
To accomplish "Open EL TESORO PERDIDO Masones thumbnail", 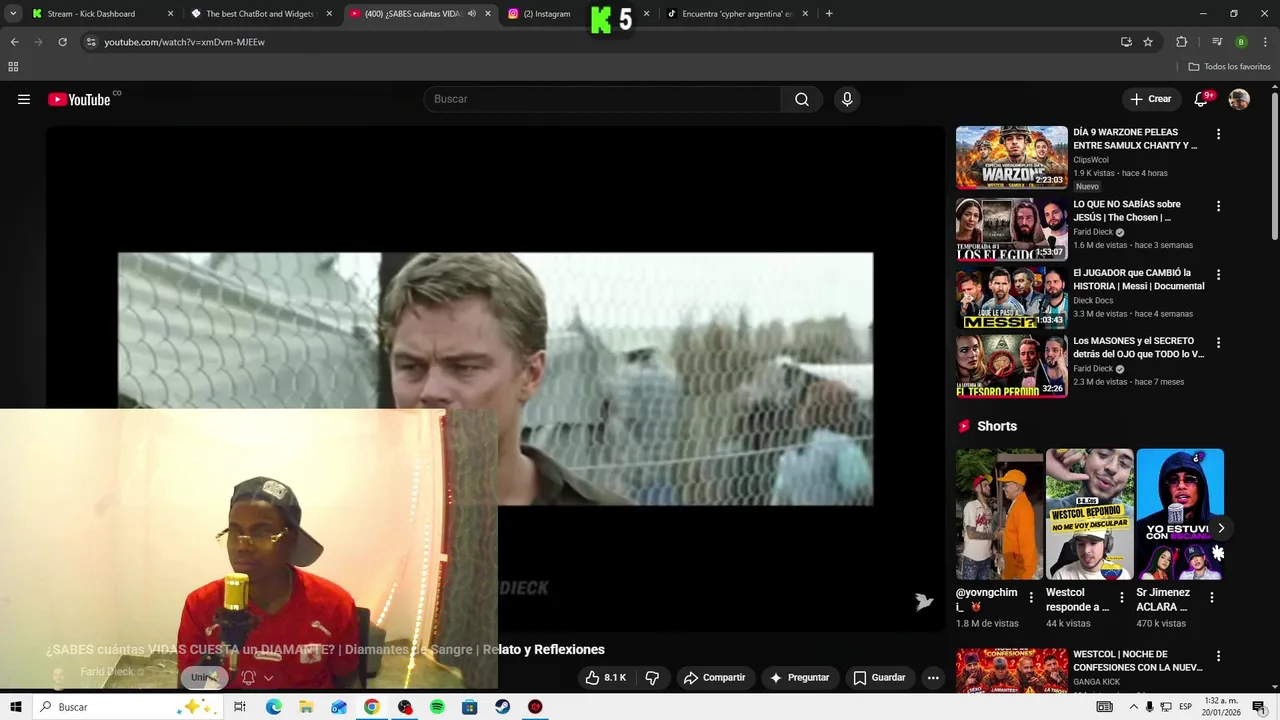I will click(1012, 366).
